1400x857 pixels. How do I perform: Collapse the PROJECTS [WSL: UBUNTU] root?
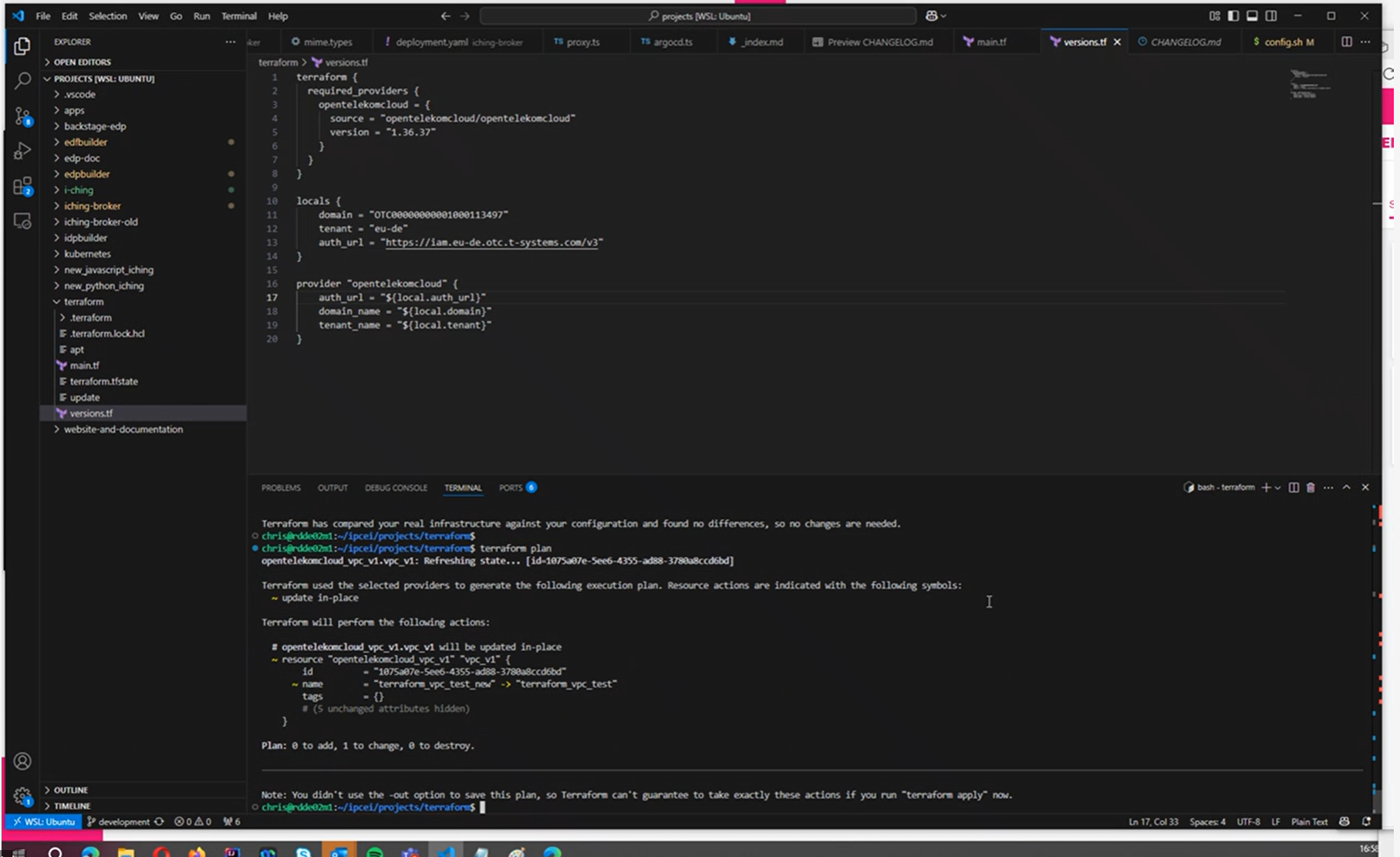coord(103,79)
